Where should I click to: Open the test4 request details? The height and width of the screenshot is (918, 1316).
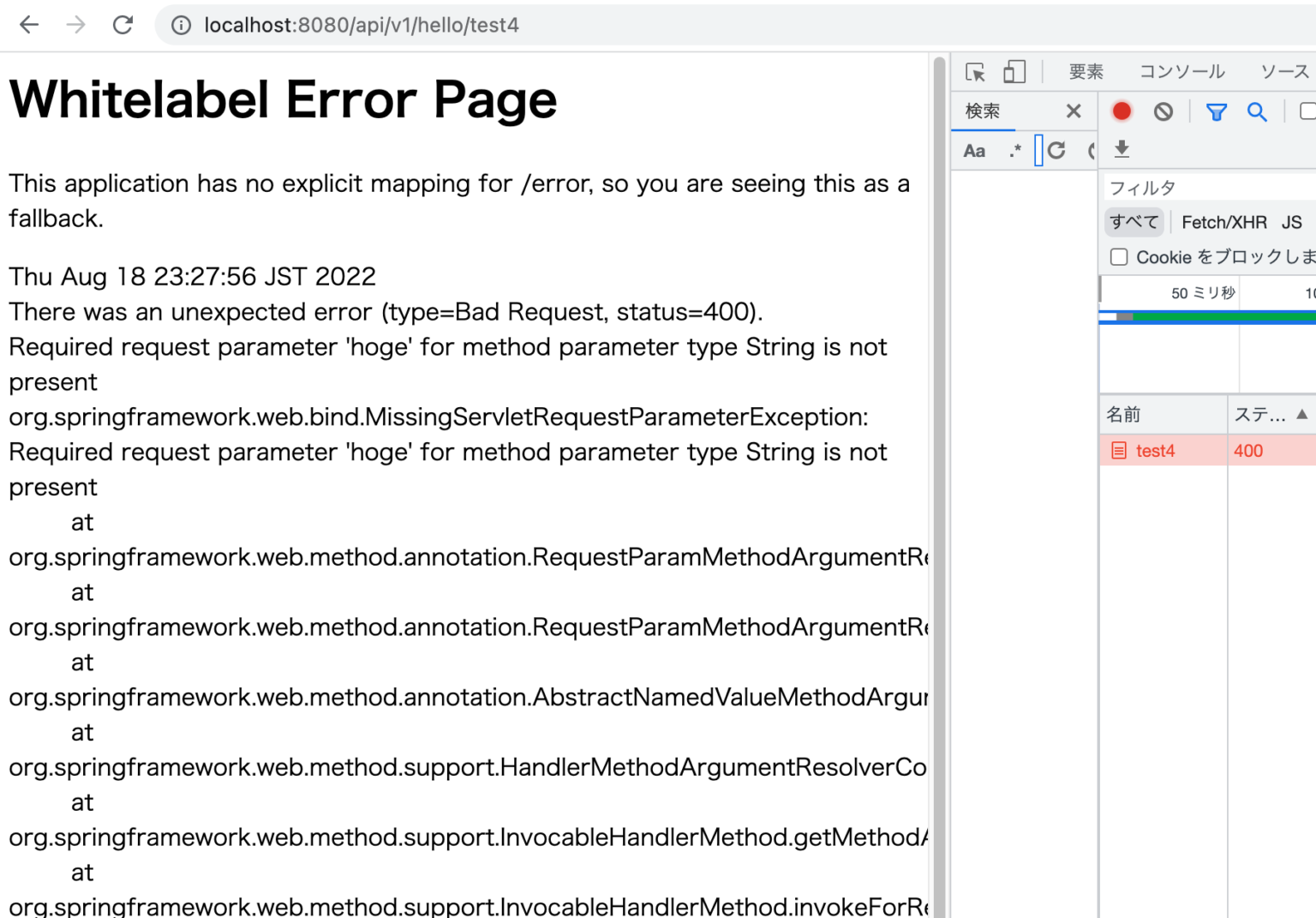coord(1155,450)
